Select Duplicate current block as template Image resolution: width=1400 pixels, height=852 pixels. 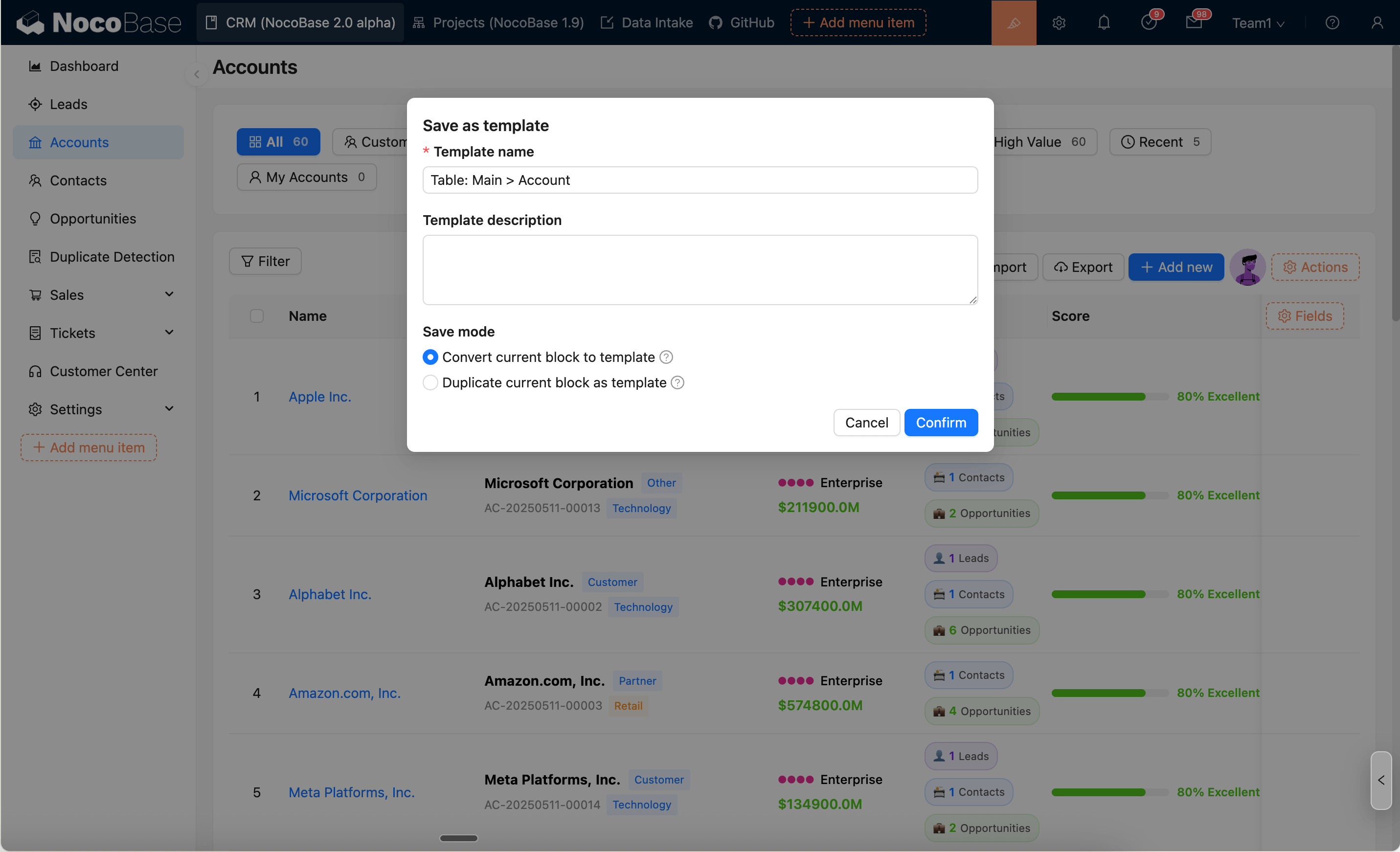click(x=430, y=383)
